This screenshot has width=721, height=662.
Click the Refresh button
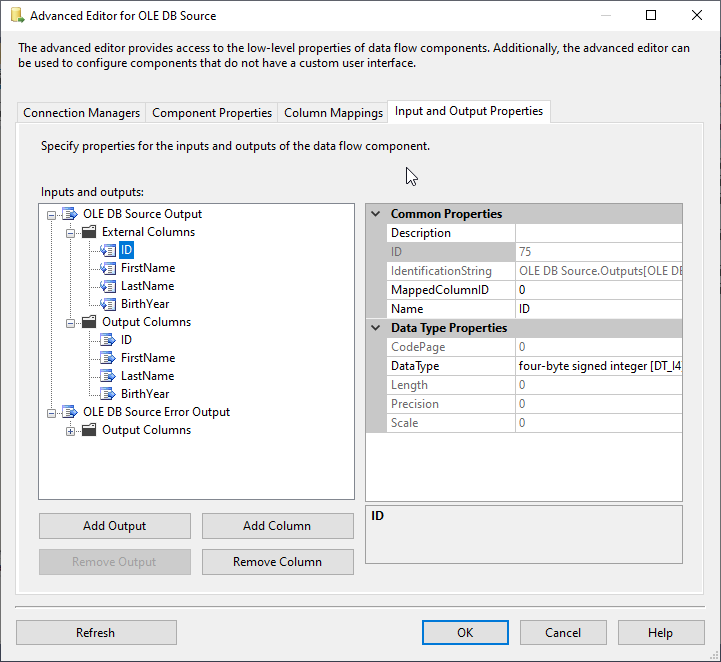point(96,633)
